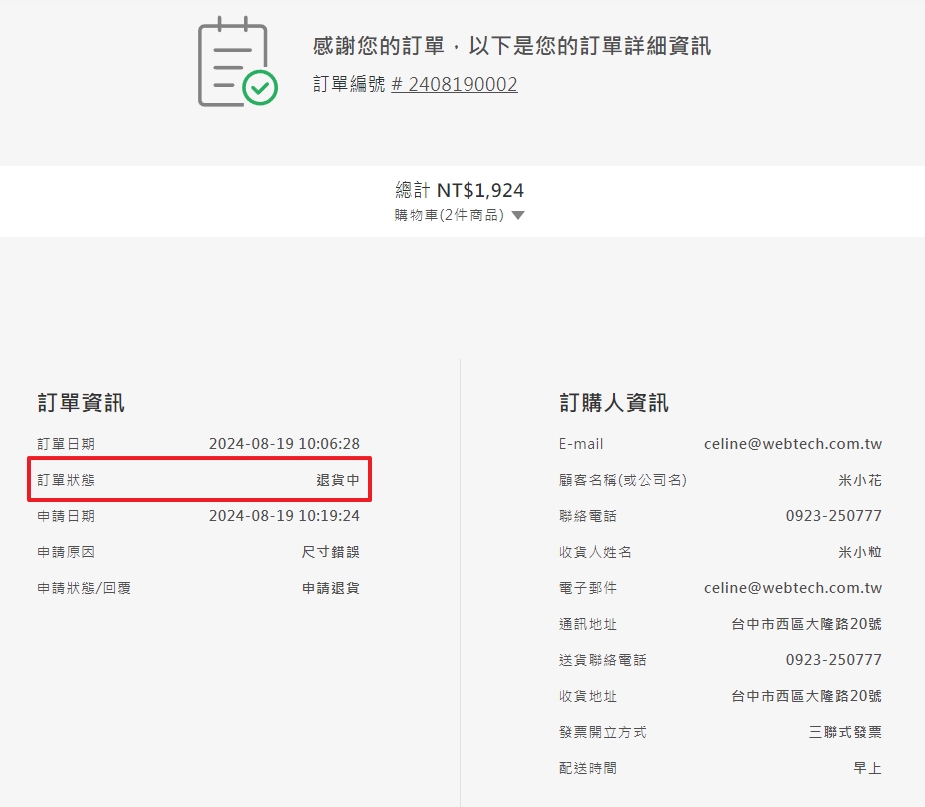Click application date 2024-08-19 10:19:24

point(284,516)
